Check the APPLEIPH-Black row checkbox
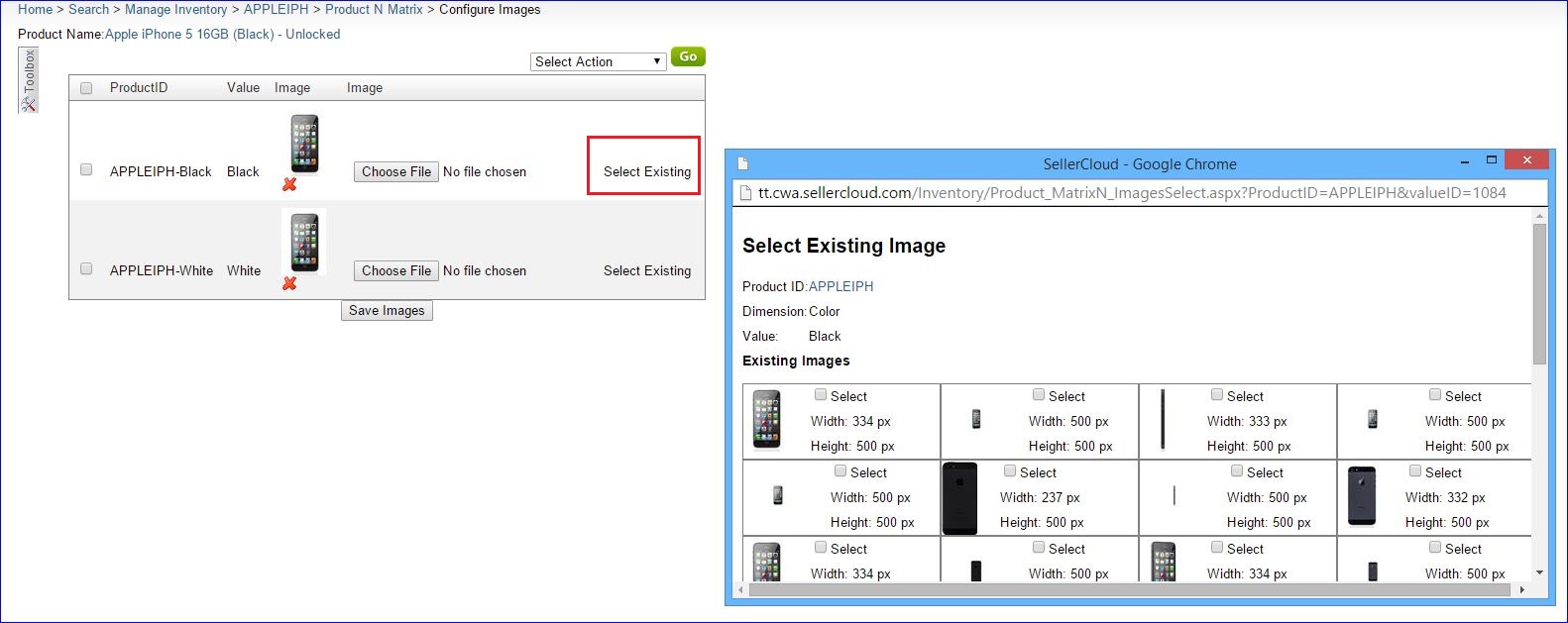Image resolution: width=1568 pixels, height=623 pixels. pos(86,170)
